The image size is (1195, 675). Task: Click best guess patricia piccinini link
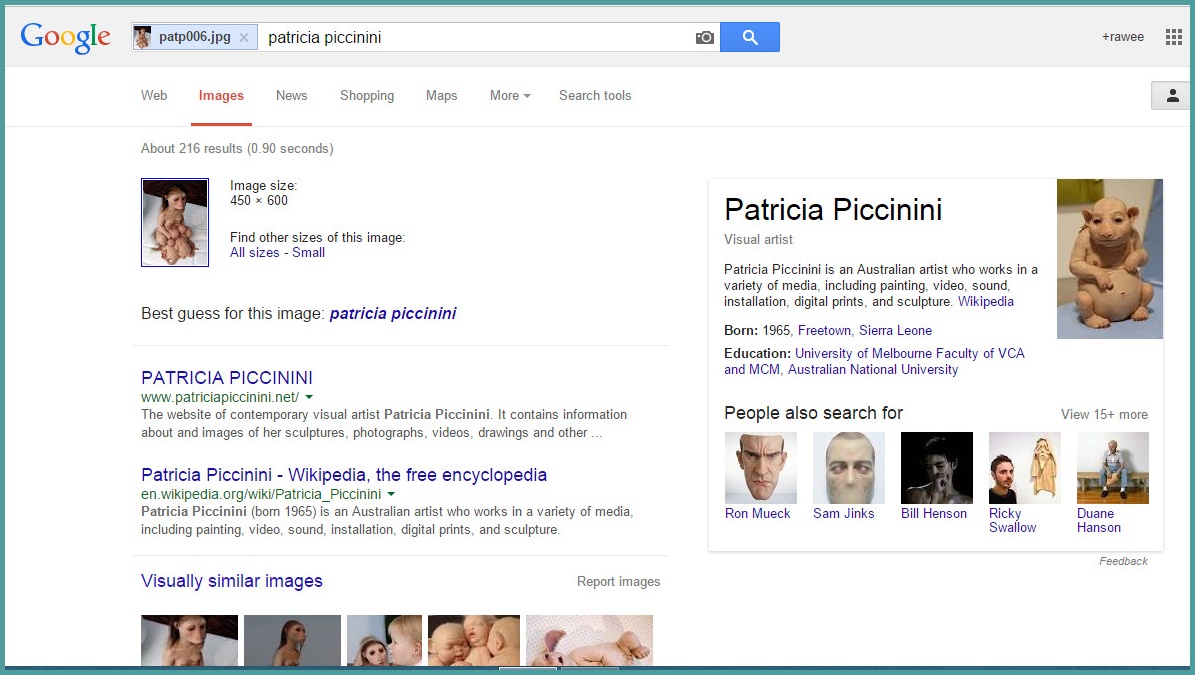pyautogui.click(x=392, y=313)
